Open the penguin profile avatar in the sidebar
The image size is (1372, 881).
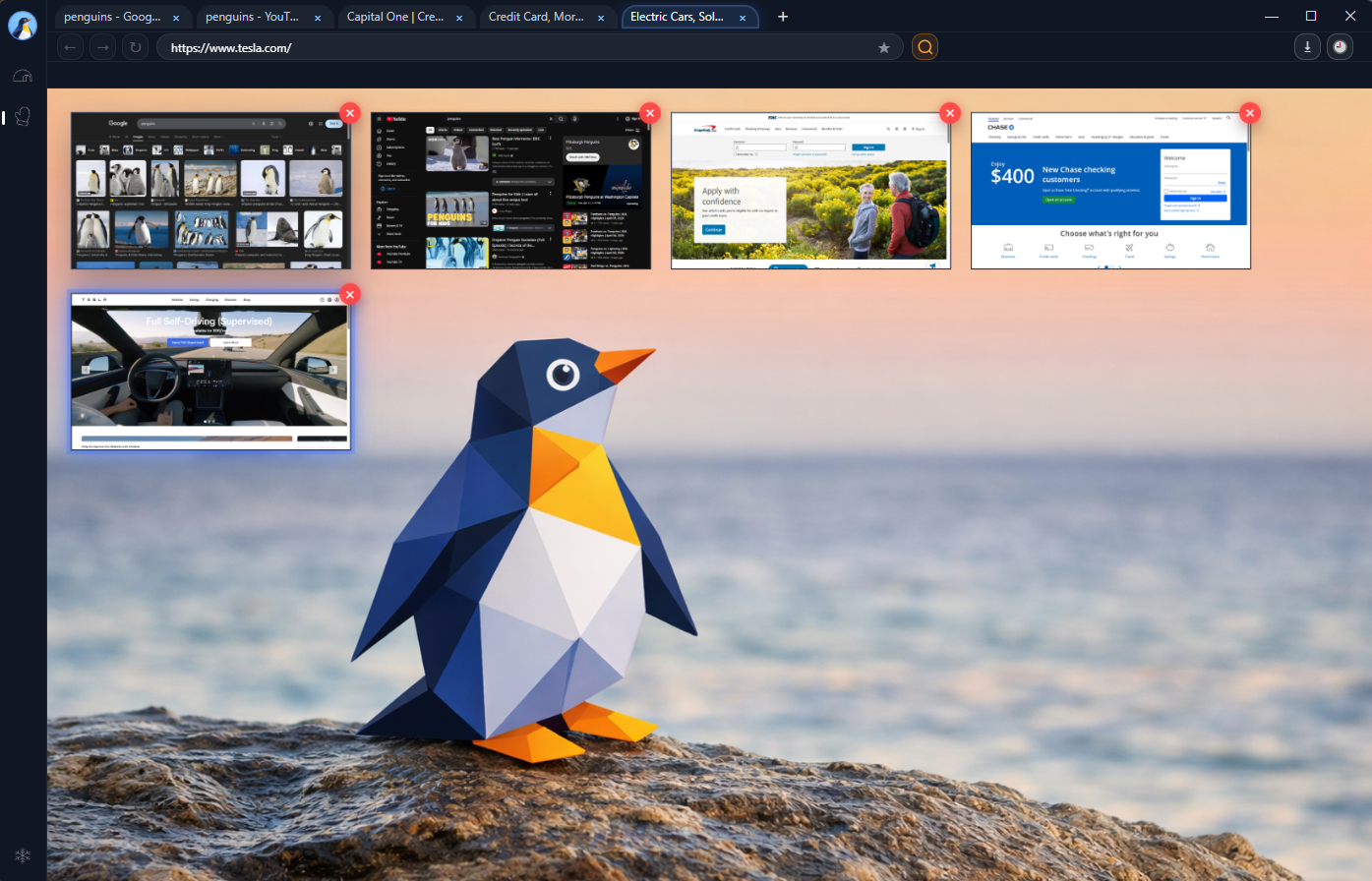[22, 25]
